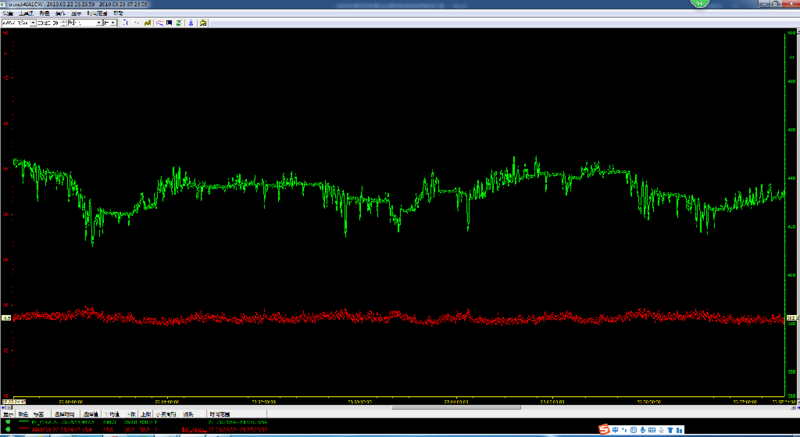Click the red line color swatch in legend
Viewport: 800px width, 437px height.
[x=23, y=429]
